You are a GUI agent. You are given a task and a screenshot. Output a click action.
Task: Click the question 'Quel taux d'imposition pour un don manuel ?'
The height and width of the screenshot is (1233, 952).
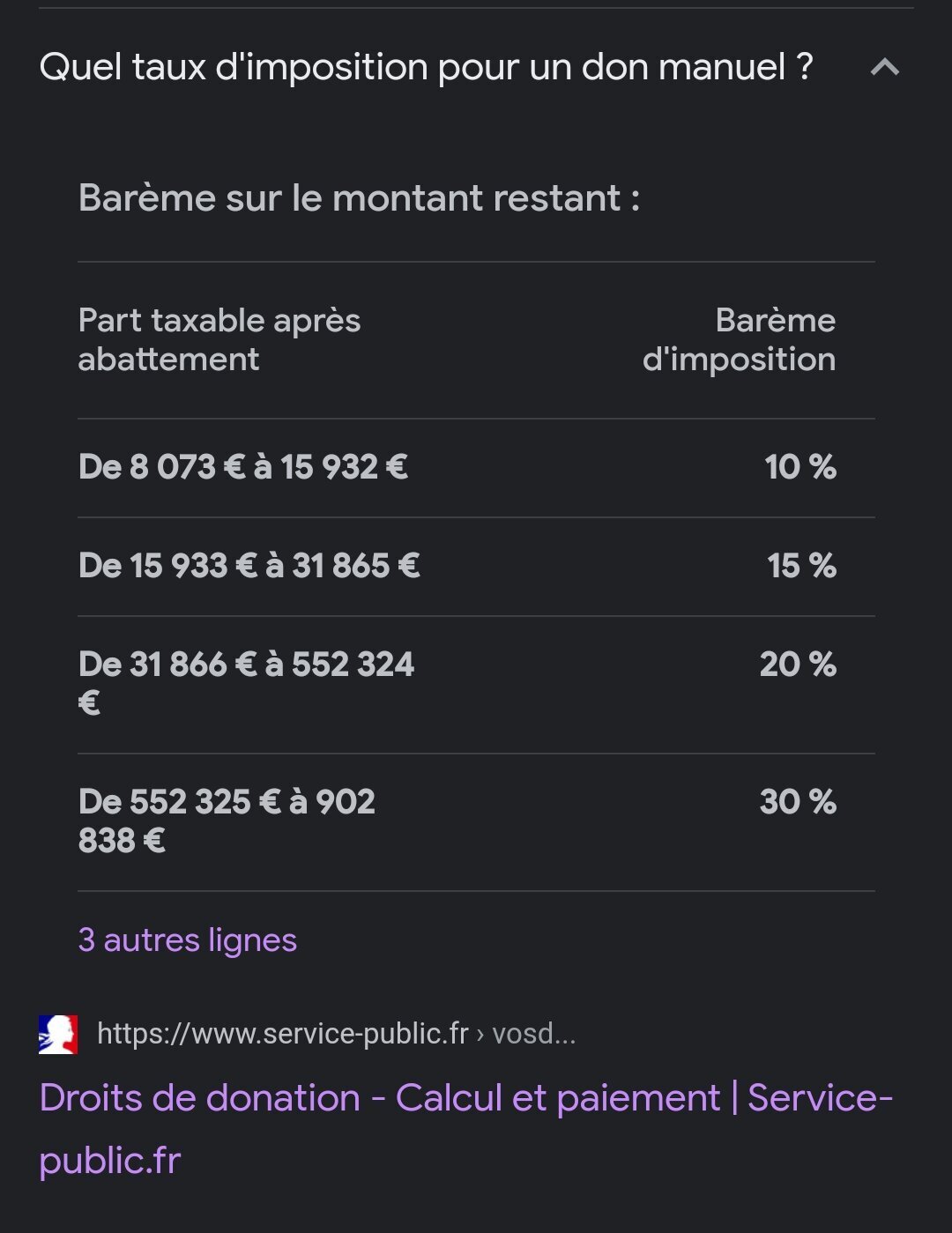click(427, 67)
